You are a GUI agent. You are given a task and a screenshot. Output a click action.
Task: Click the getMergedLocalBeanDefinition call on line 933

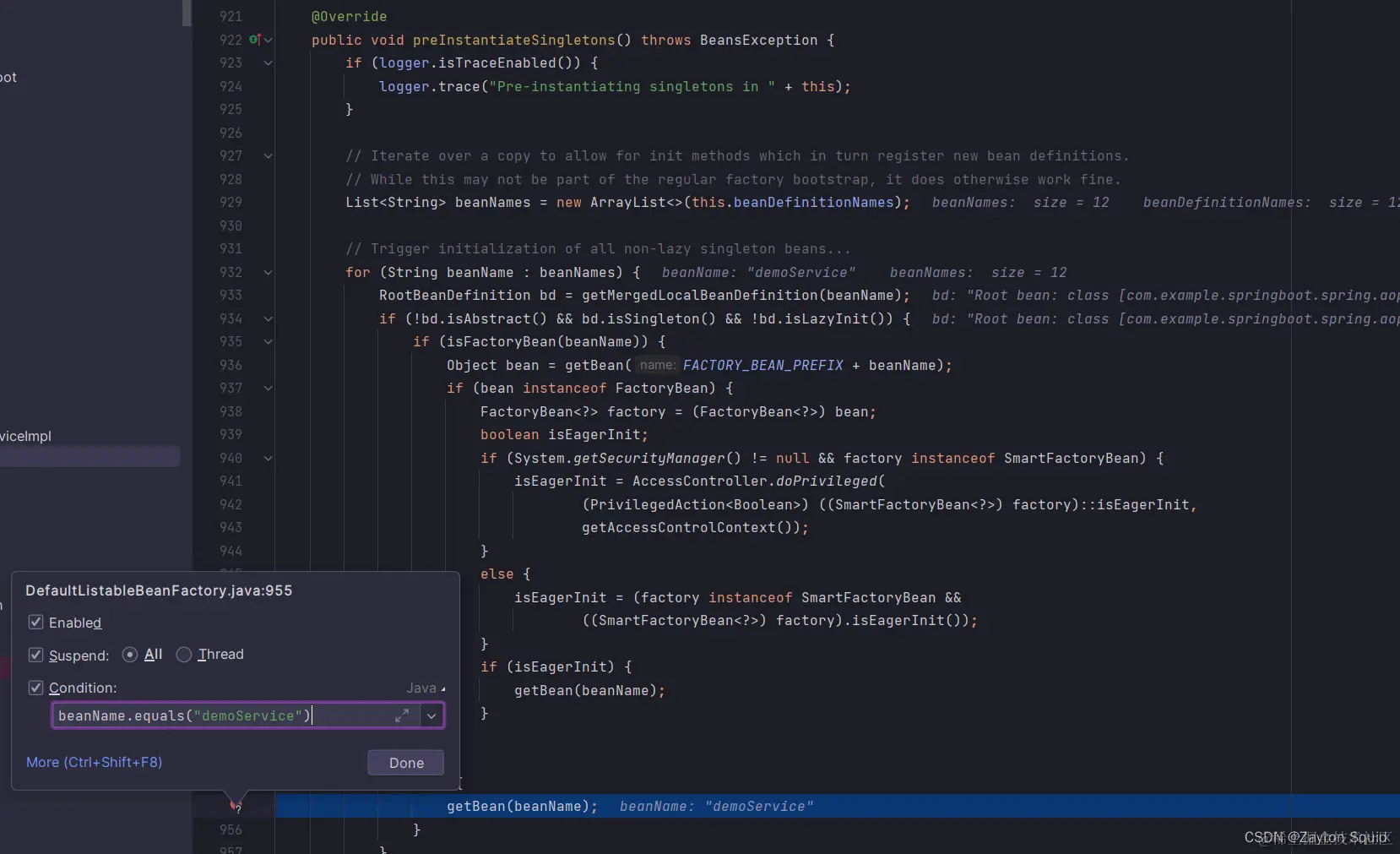point(699,295)
